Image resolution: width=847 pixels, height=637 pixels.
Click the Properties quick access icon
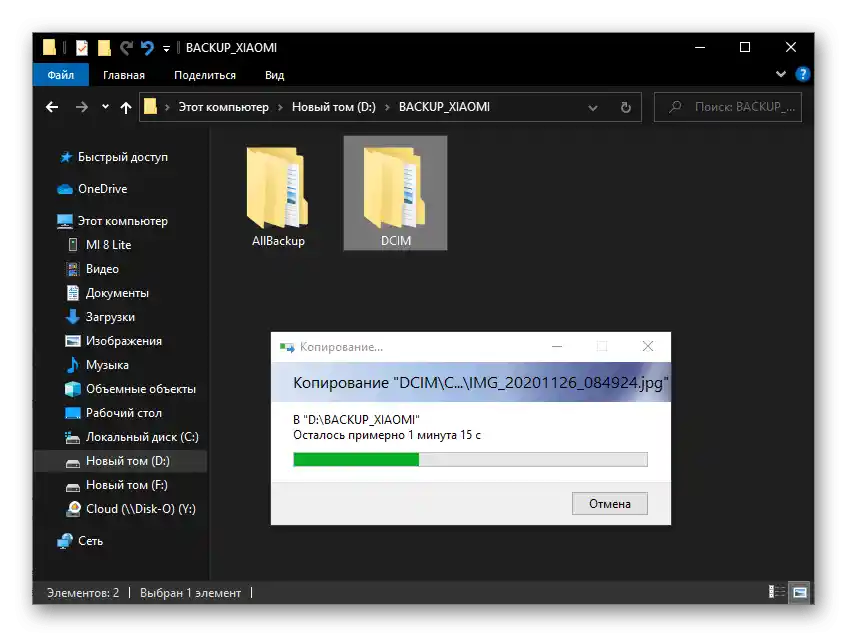click(x=82, y=48)
